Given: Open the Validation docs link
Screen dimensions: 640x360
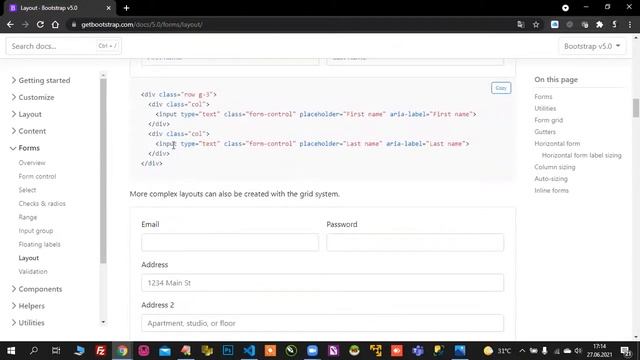Looking at the screenshot, I should point(33,271).
